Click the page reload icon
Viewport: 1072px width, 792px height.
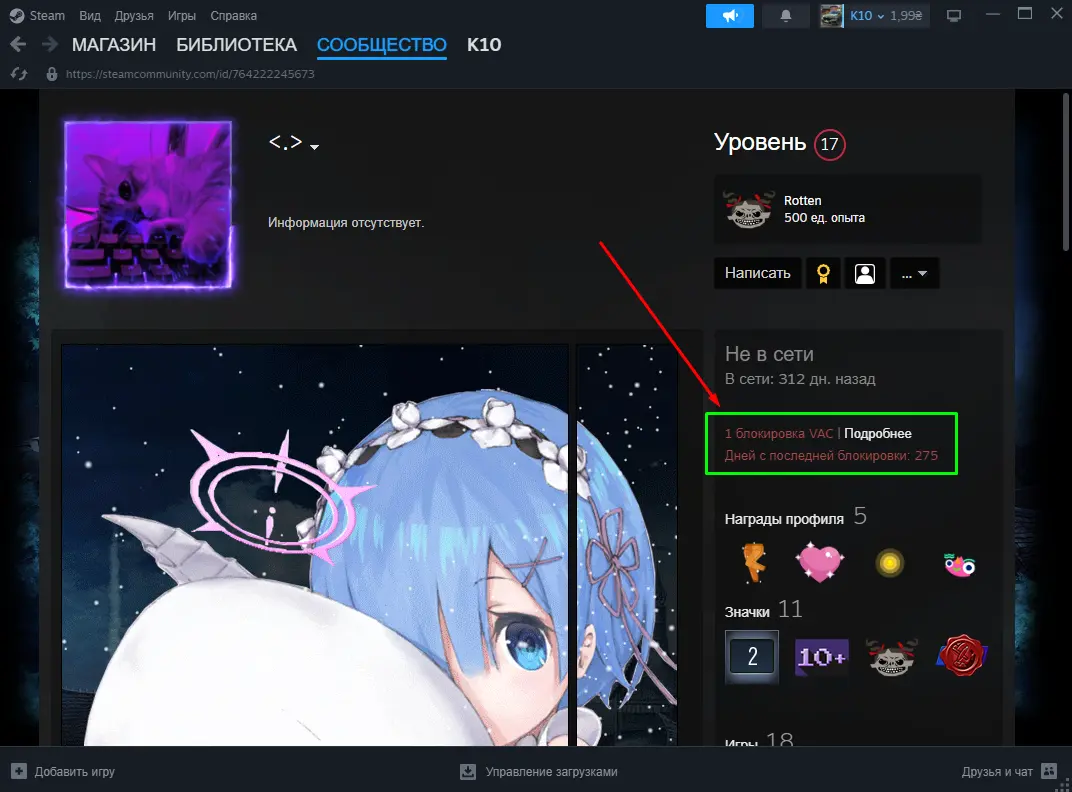click(x=18, y=74)
